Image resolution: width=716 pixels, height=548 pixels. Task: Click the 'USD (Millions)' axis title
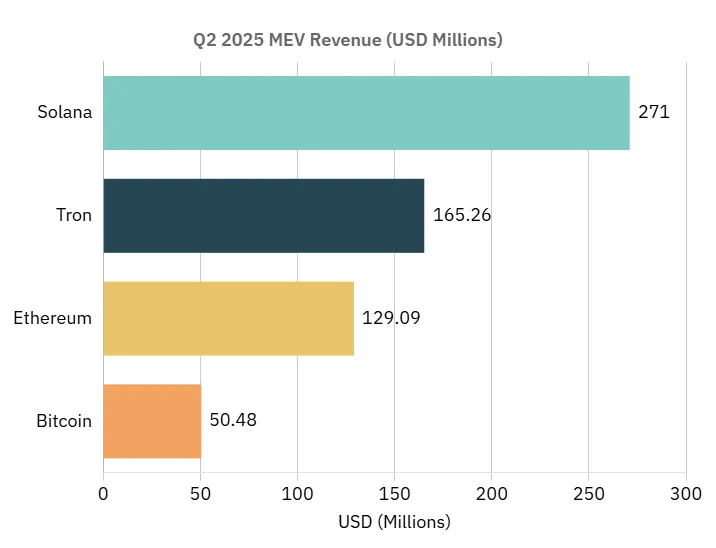click(395, 522)
